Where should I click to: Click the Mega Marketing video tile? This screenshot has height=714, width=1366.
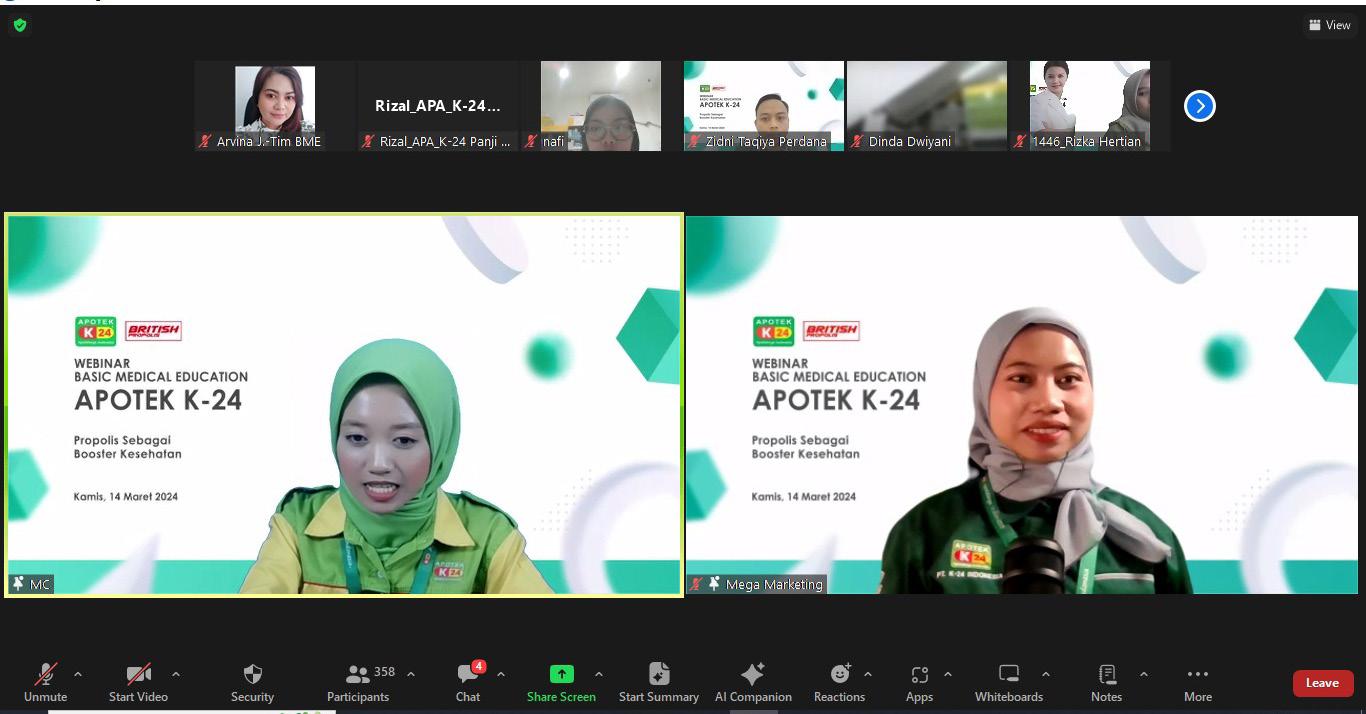point(1022,405)
